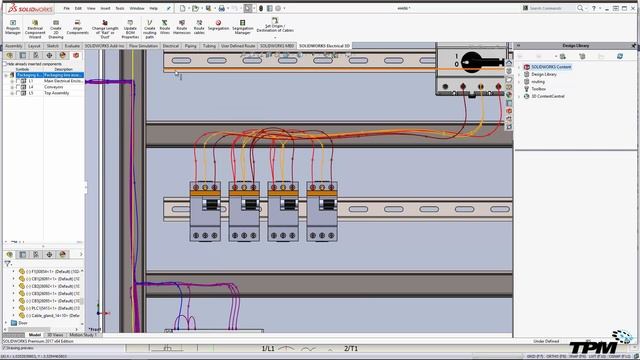
Task: Switch to the Evaluate tab
Action: click(x=72, y=46)
